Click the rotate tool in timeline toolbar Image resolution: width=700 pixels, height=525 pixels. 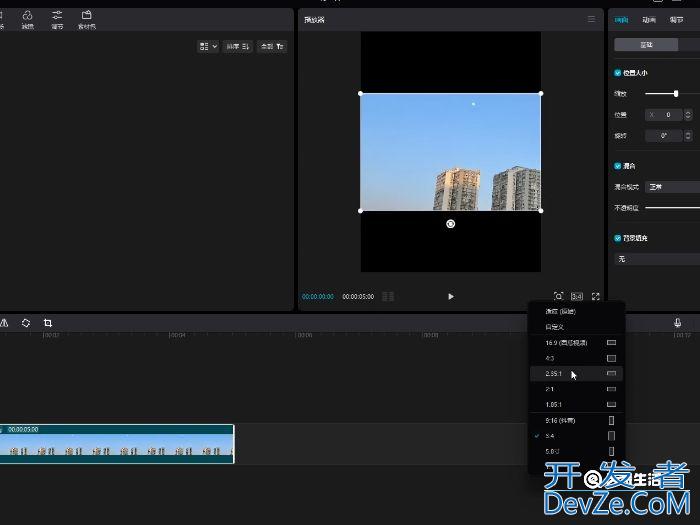pos(26,323)
